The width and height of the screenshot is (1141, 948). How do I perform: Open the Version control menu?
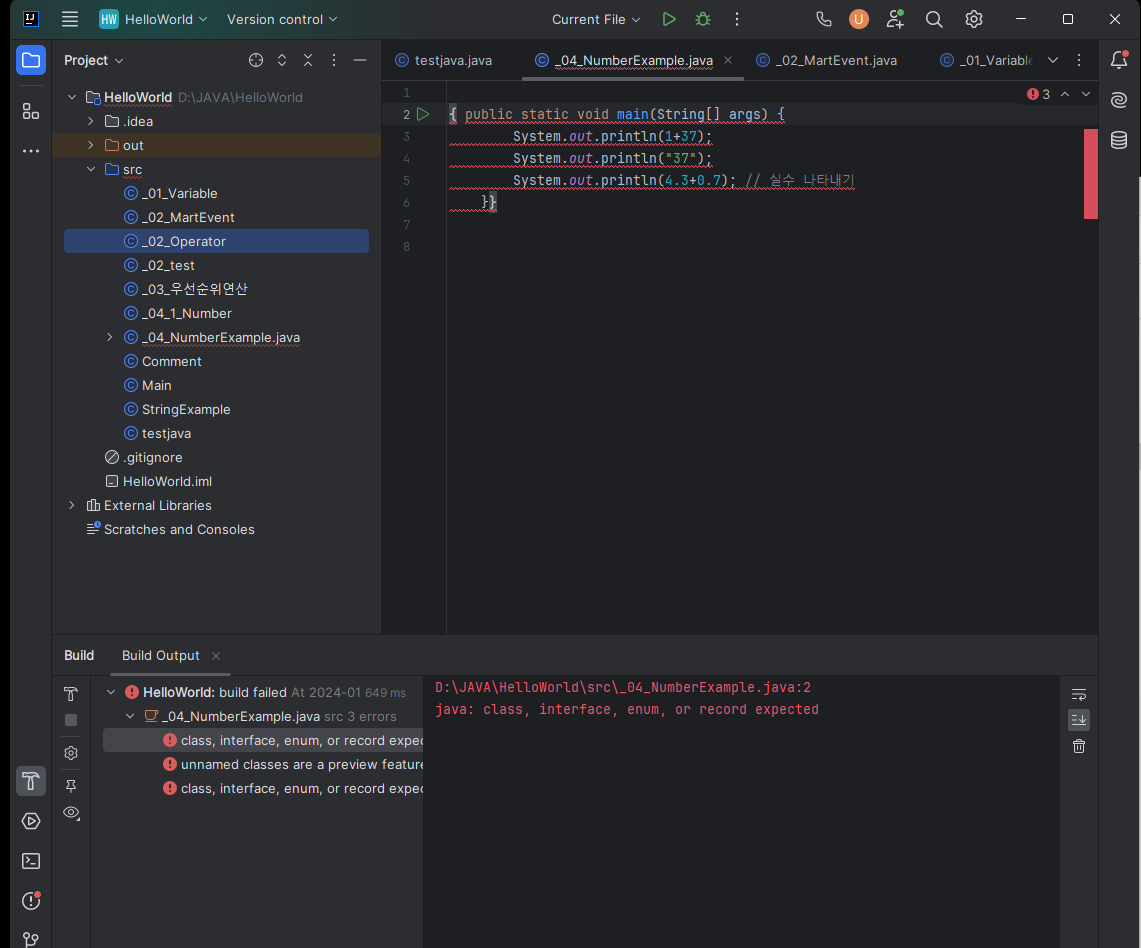point(282,19)
